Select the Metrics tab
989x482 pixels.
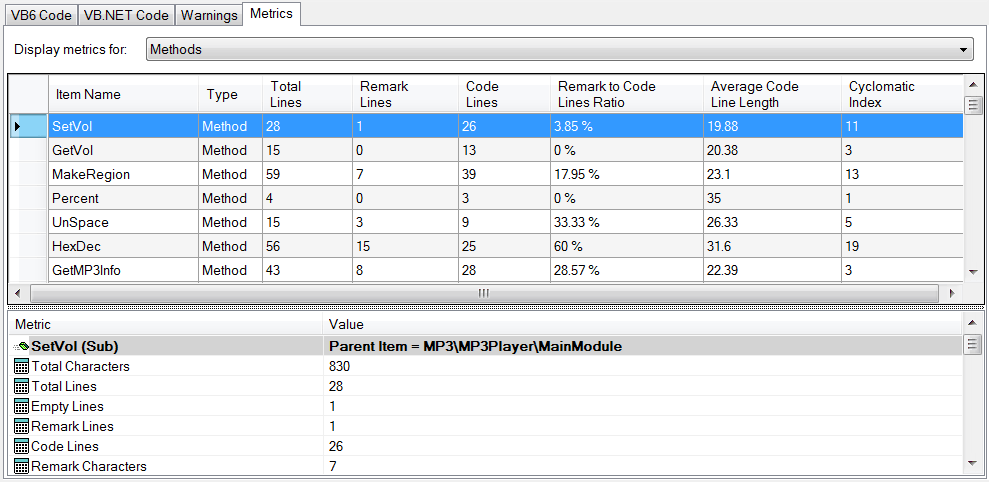[x=272, y=13]
